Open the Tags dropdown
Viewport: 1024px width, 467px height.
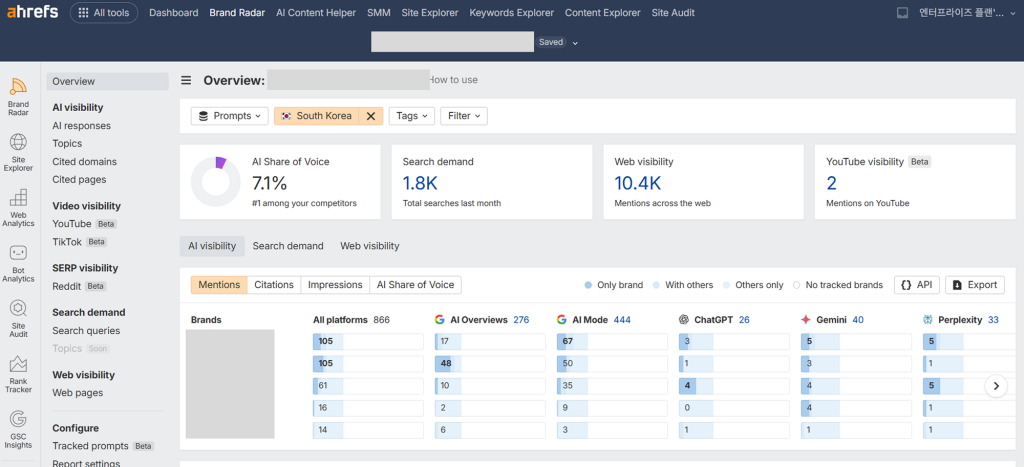pyautogui.click(x=411, y=116)
